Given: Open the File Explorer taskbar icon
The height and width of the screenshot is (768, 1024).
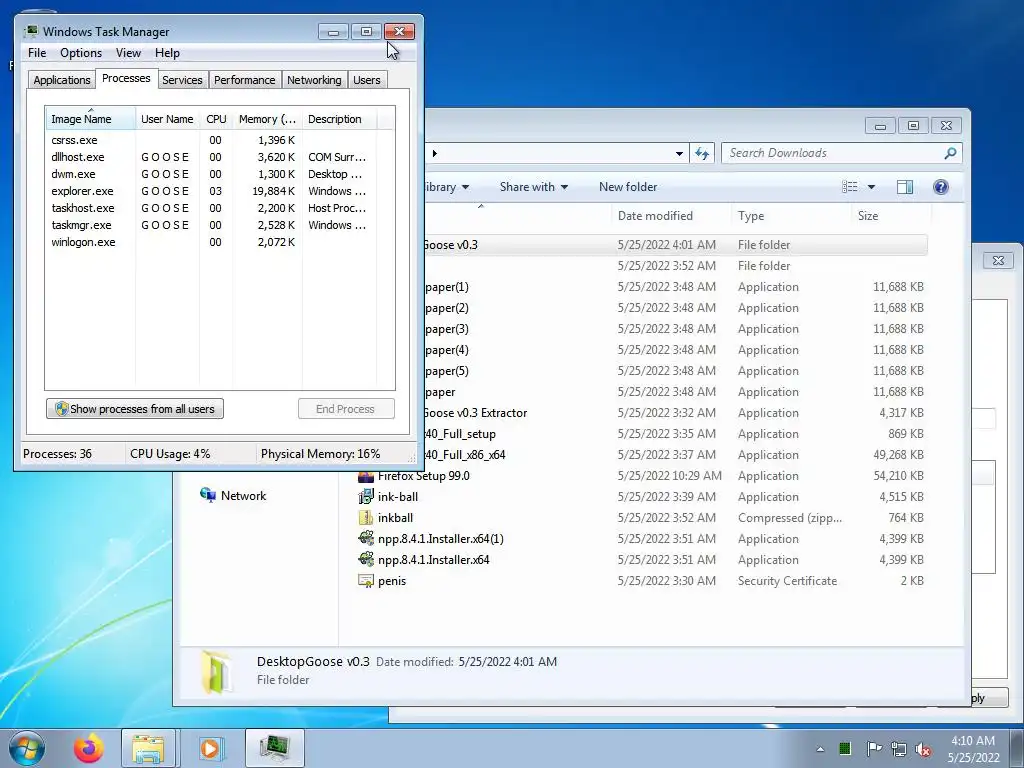Looking at the screenshot, I should click(x=148, y=748).
